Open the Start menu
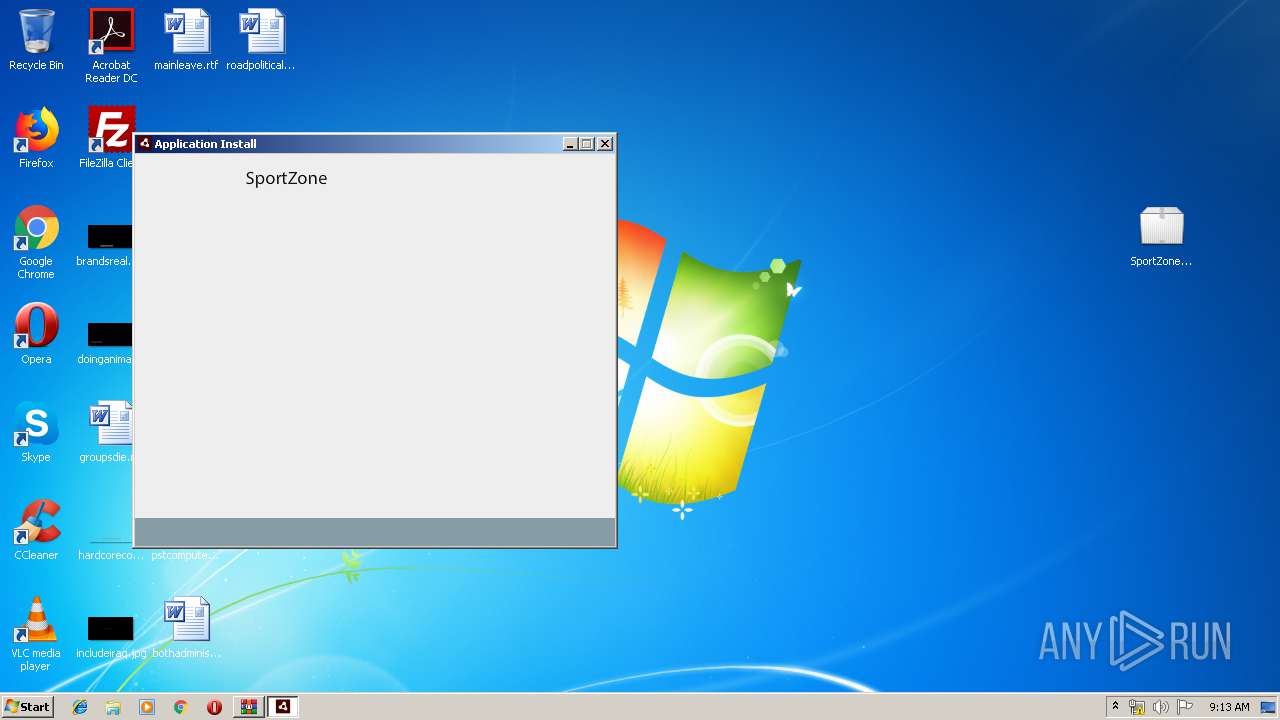This screenshot has height=720, width=1280. (x=27, y=706)
